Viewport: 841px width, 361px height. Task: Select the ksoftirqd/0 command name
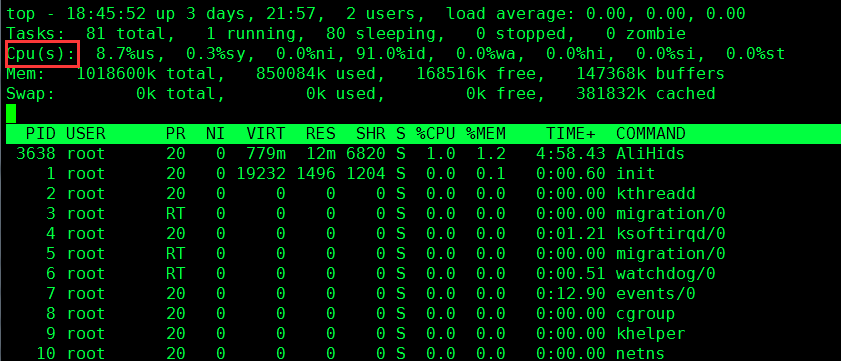coord(670,234)
